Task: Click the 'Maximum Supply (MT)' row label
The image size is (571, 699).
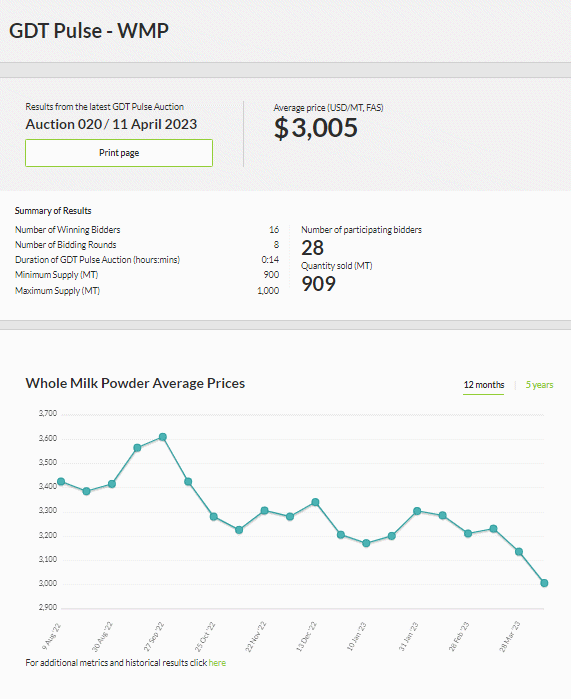Action: tap(58, 291)
